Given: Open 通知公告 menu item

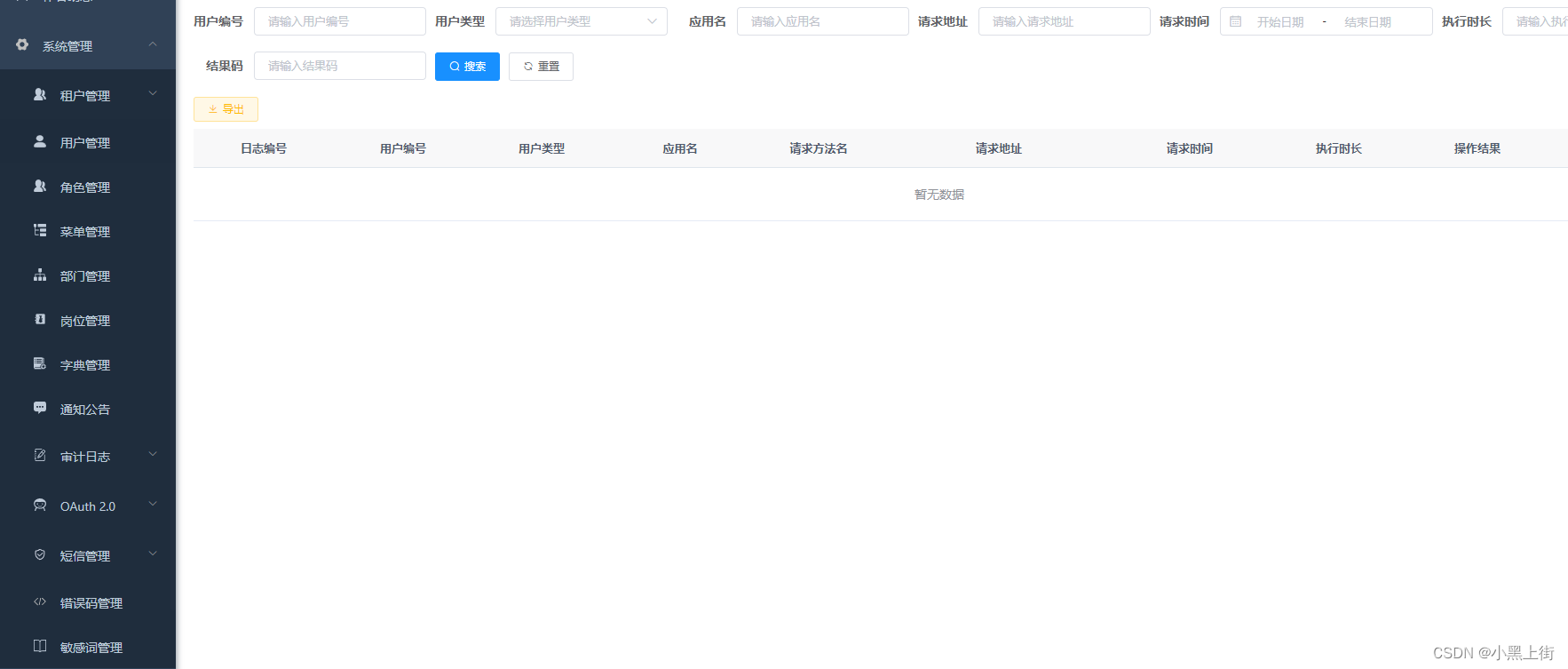Looking at the screenshot, I should click(x=88, y=409).
